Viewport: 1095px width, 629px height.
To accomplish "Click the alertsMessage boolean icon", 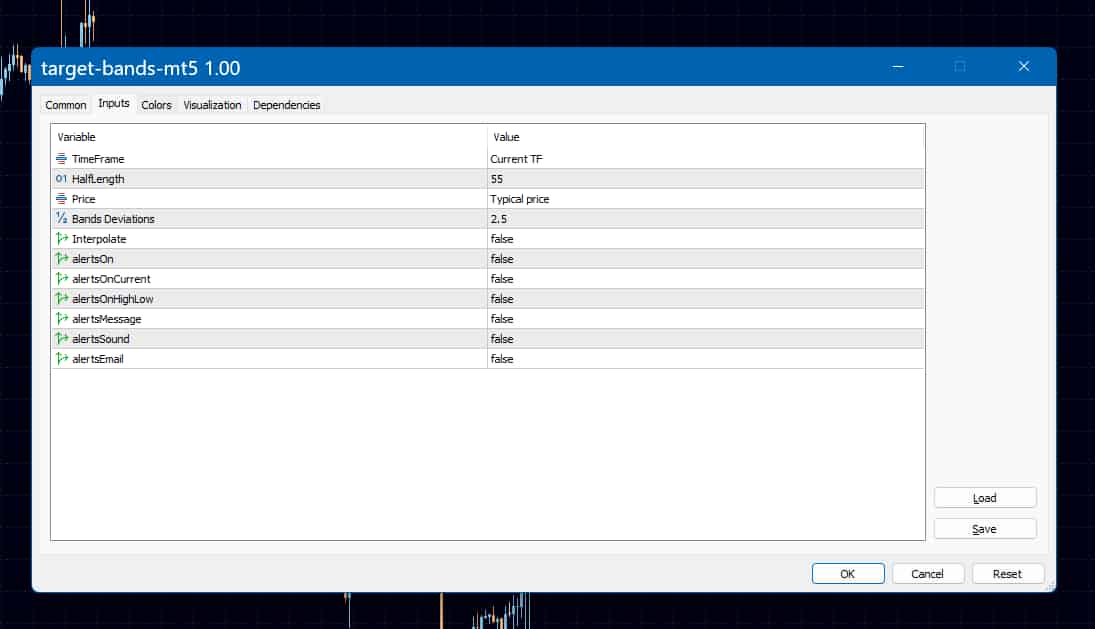I will 61,318.
